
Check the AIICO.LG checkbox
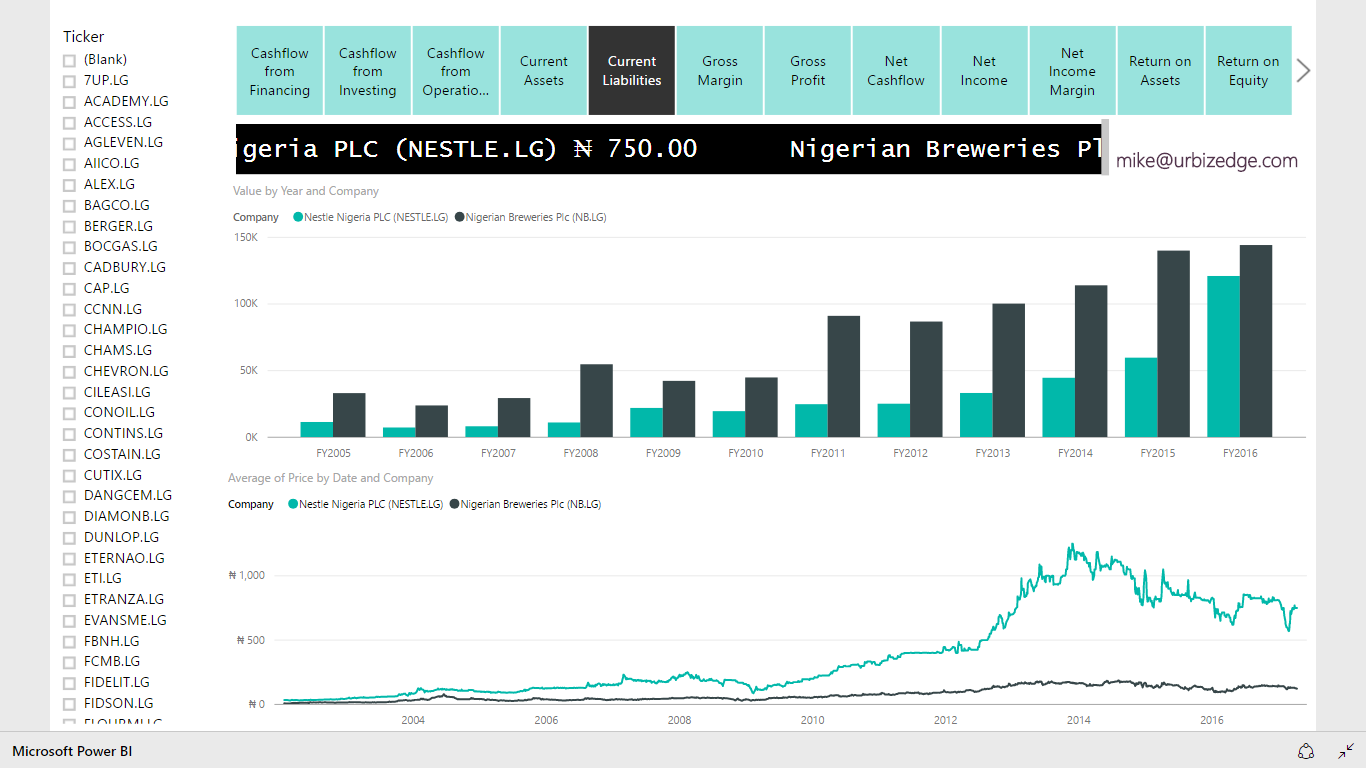tap(69, 164)
